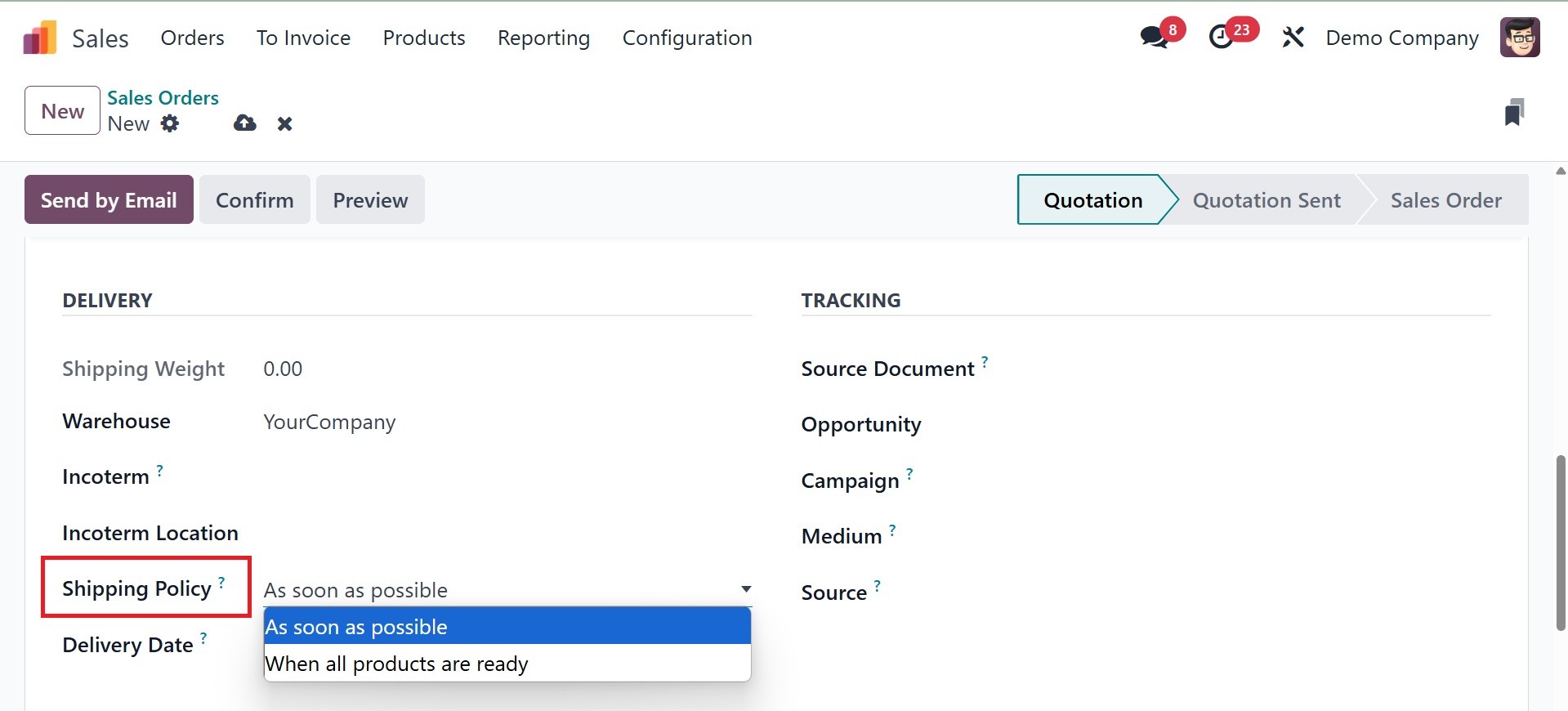Open the user avatar menu

1520,38
